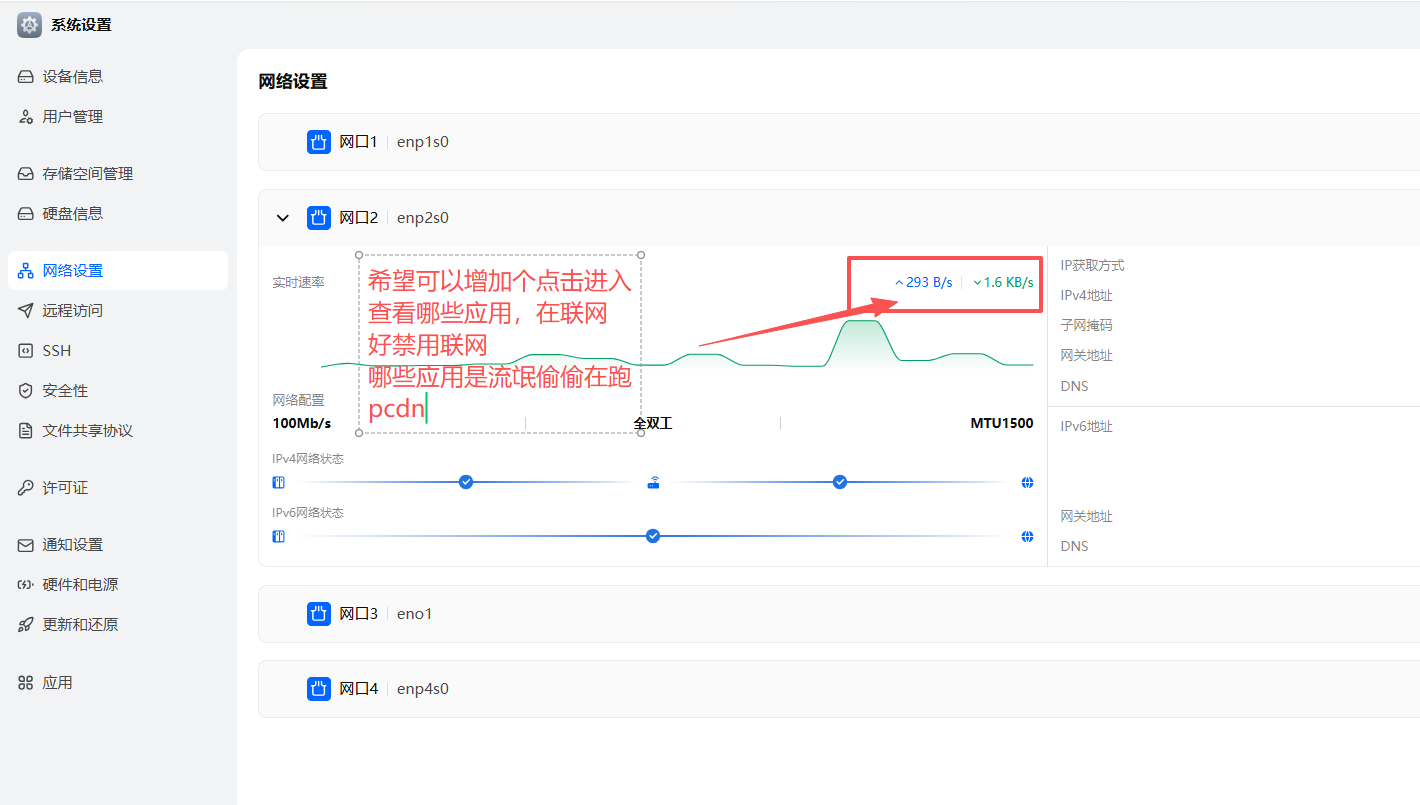The image size is (1420, 805).
Task: Click the IPv4地址 label
Action: pos(1087,295)
